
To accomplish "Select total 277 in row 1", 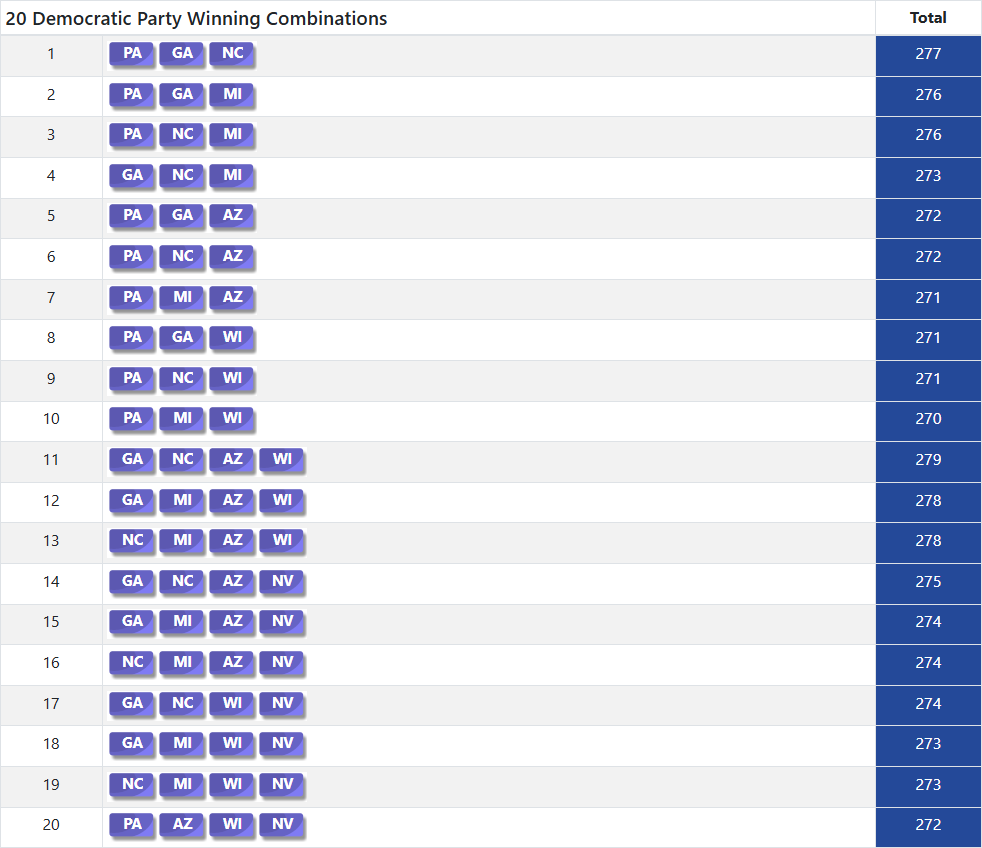I will 928,54.
